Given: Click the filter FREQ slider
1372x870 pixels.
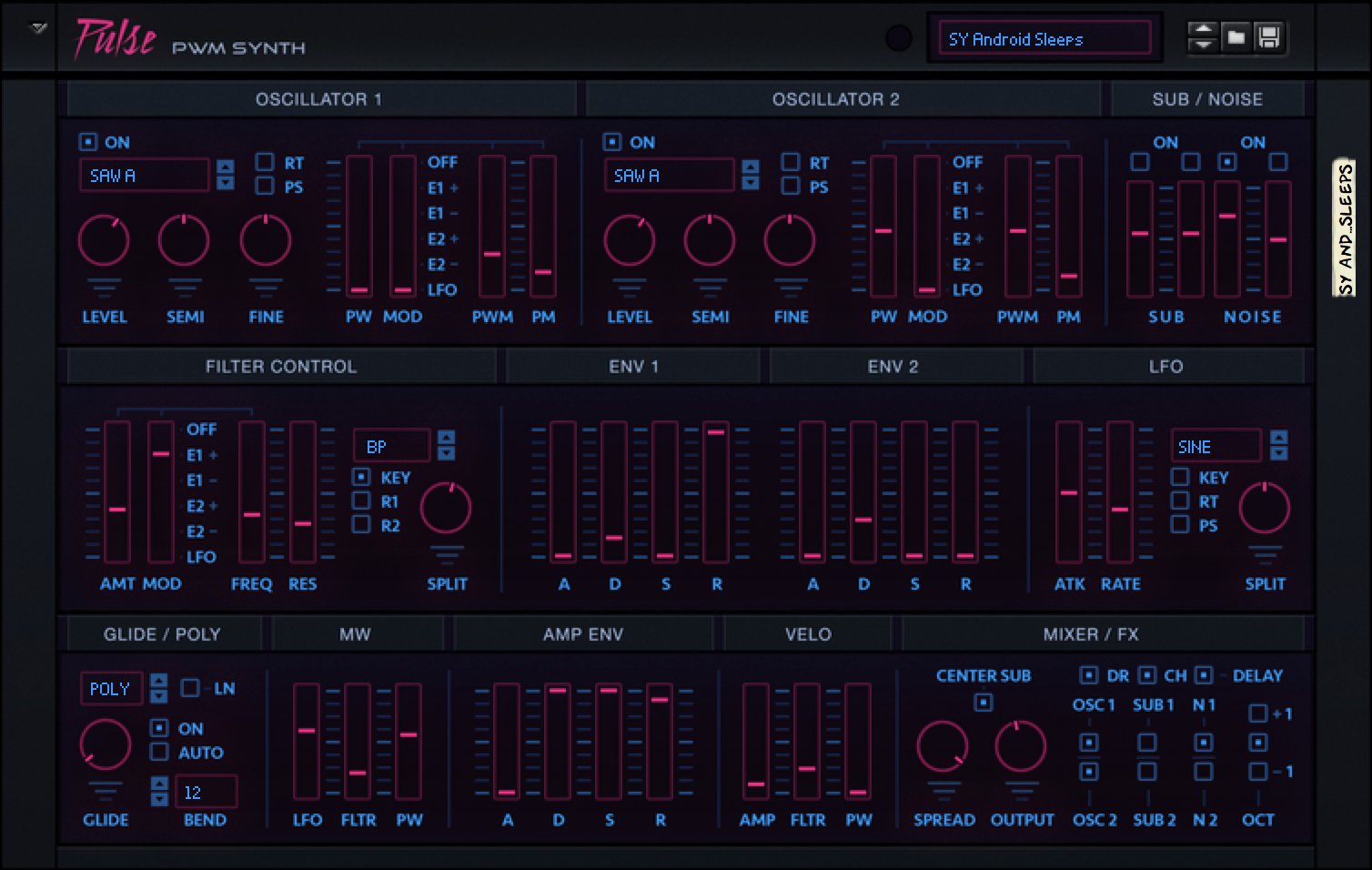Looking at the screenshot, I should [252, 492].
